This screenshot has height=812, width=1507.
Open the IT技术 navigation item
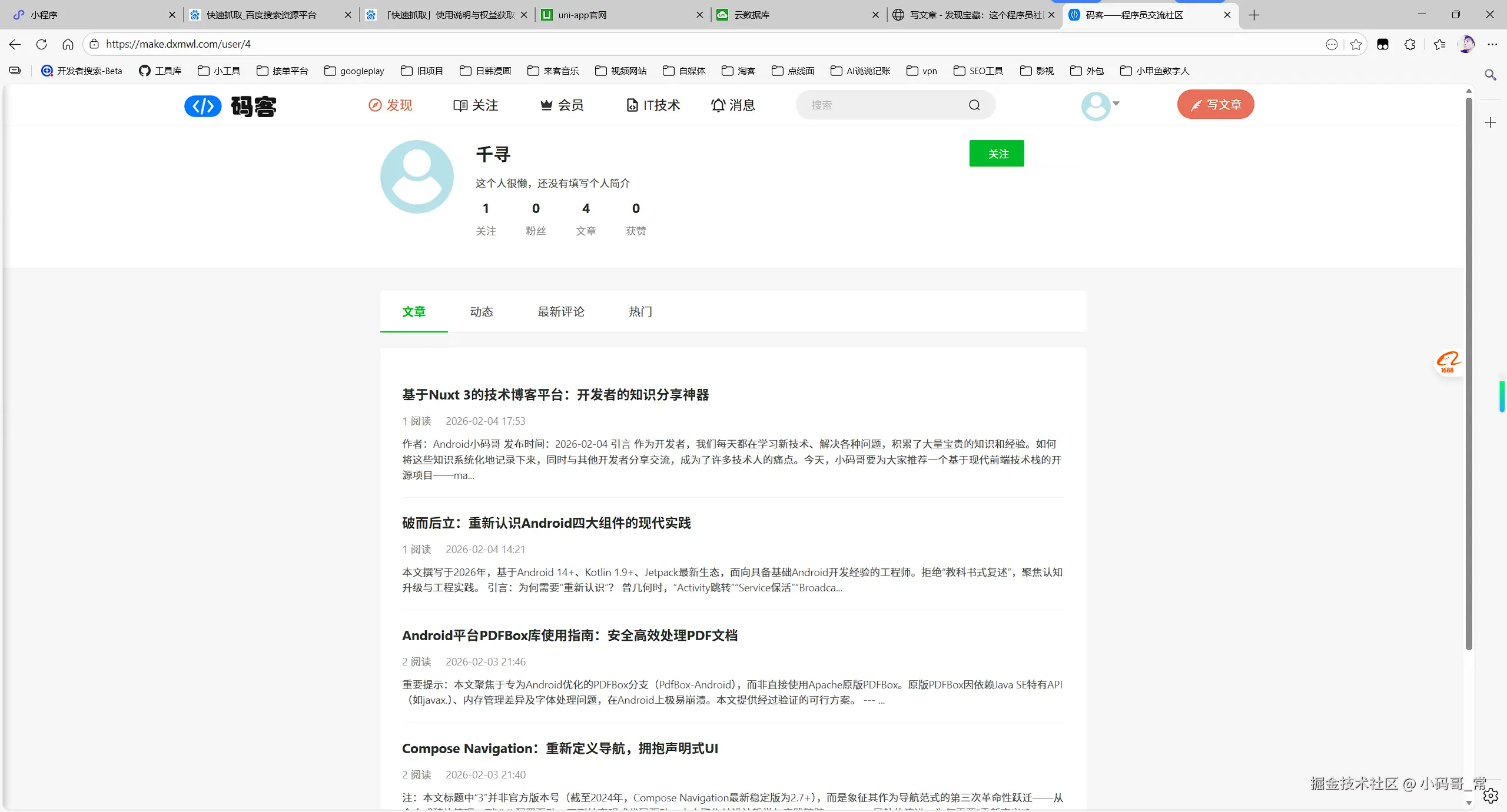pos(653,105)
